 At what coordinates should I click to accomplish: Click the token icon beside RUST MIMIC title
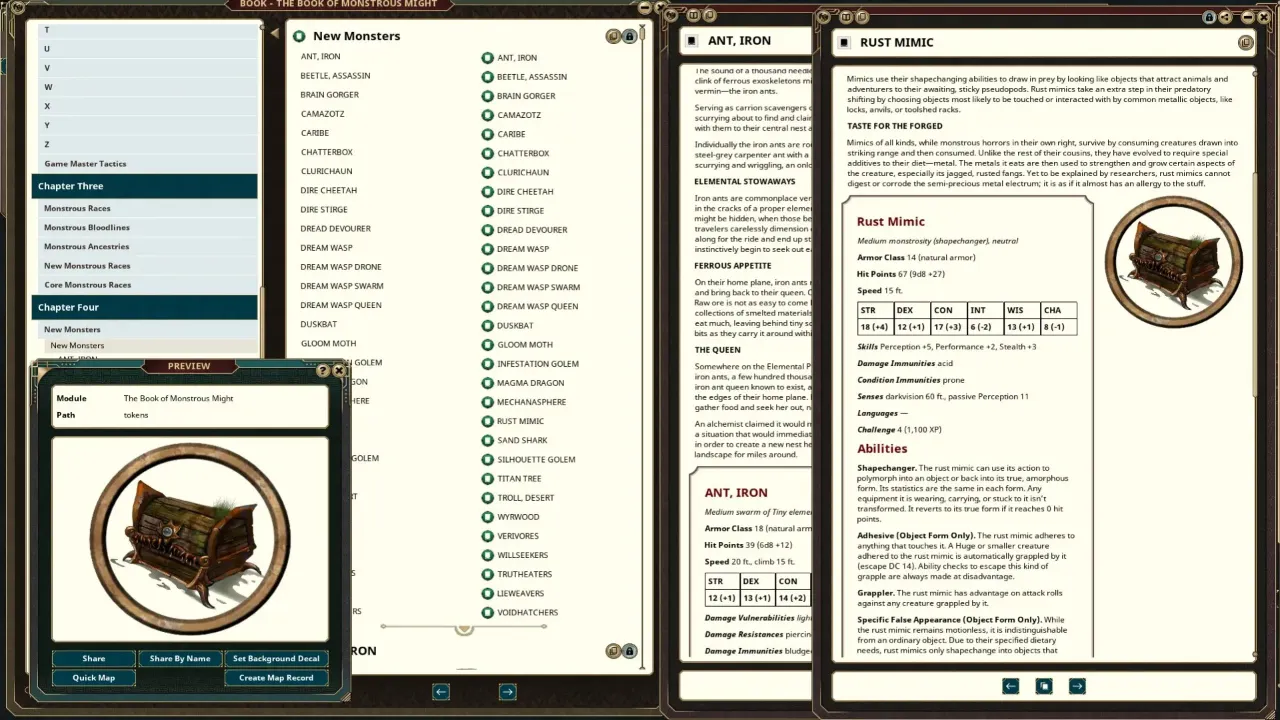[845, 43]
